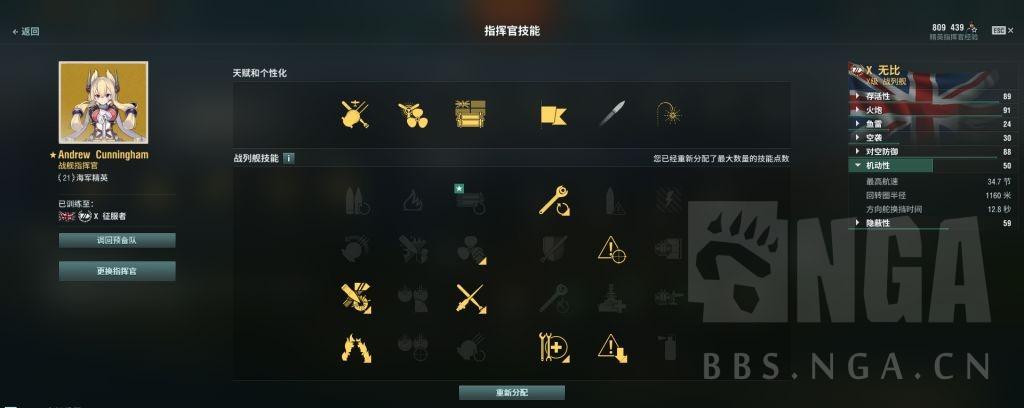Image resolution: width=1024 pixels, height=408 pixels.
Task: Select the warning triangle down-arrow skill
Action: (613, 347)
